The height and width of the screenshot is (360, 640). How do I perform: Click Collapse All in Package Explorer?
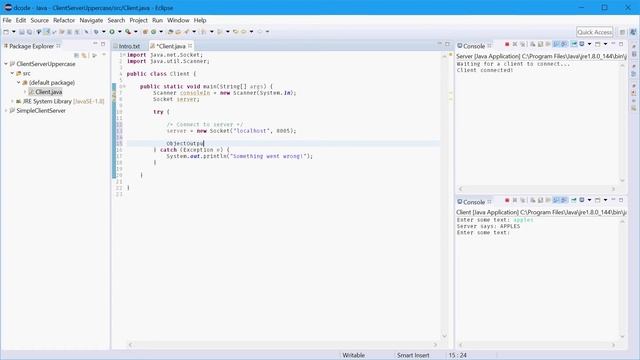pyautogui.click(x=76, y=55)
